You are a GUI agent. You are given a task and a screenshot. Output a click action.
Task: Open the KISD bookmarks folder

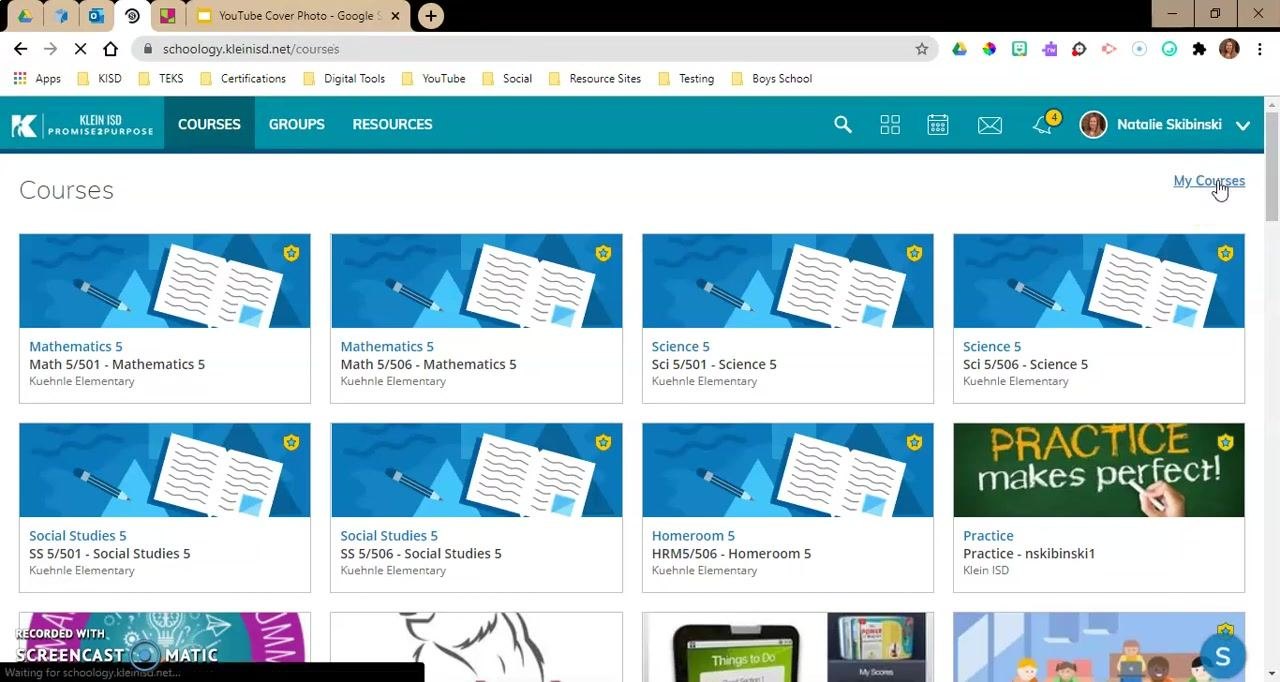click(99, 78)
